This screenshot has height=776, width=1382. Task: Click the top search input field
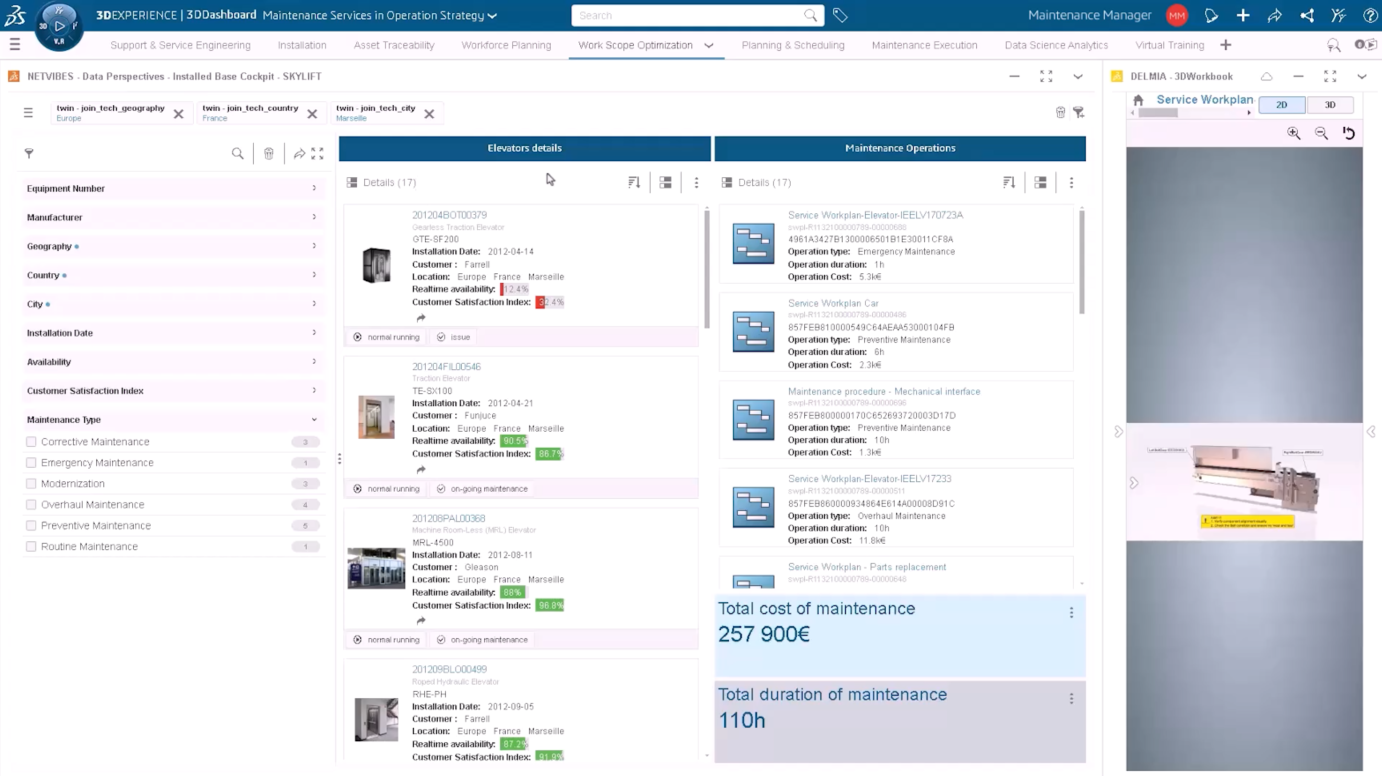tap(690, 16)
